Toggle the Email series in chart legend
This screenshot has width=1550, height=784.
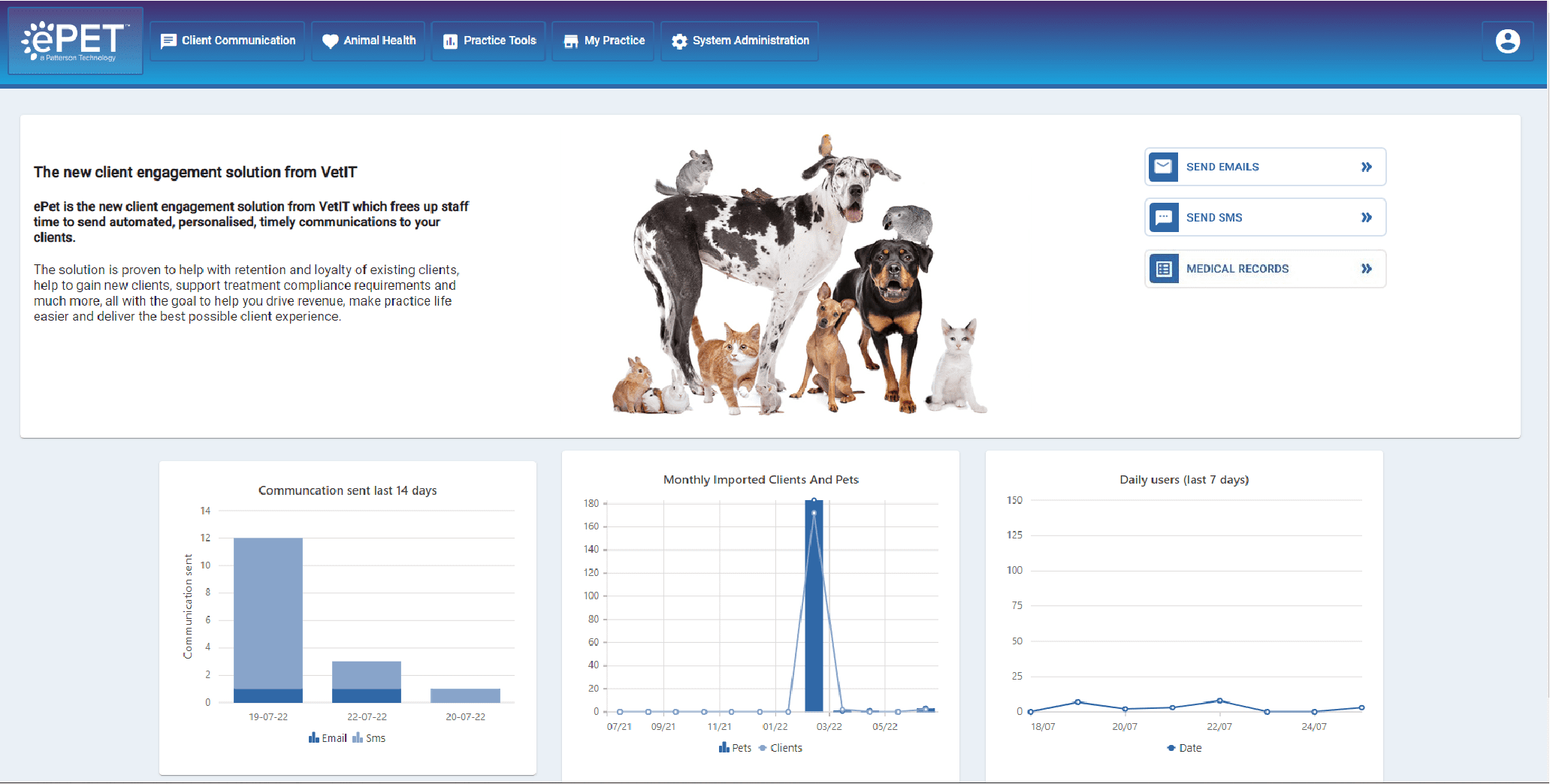point(328,738)
